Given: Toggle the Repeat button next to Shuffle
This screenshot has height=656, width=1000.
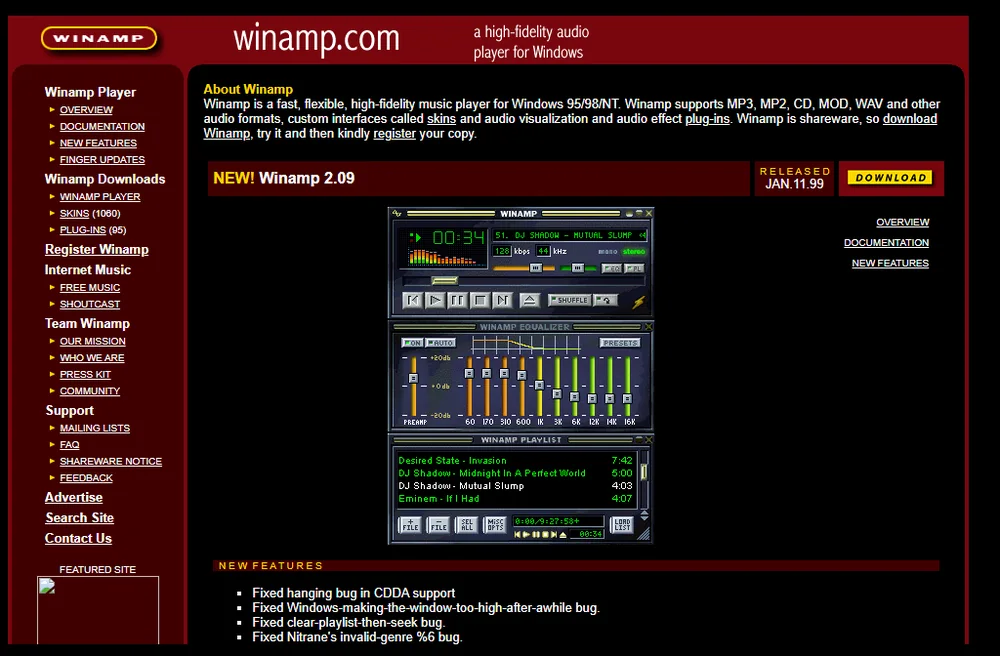Looking at the screenshot, I should point(605,300).
